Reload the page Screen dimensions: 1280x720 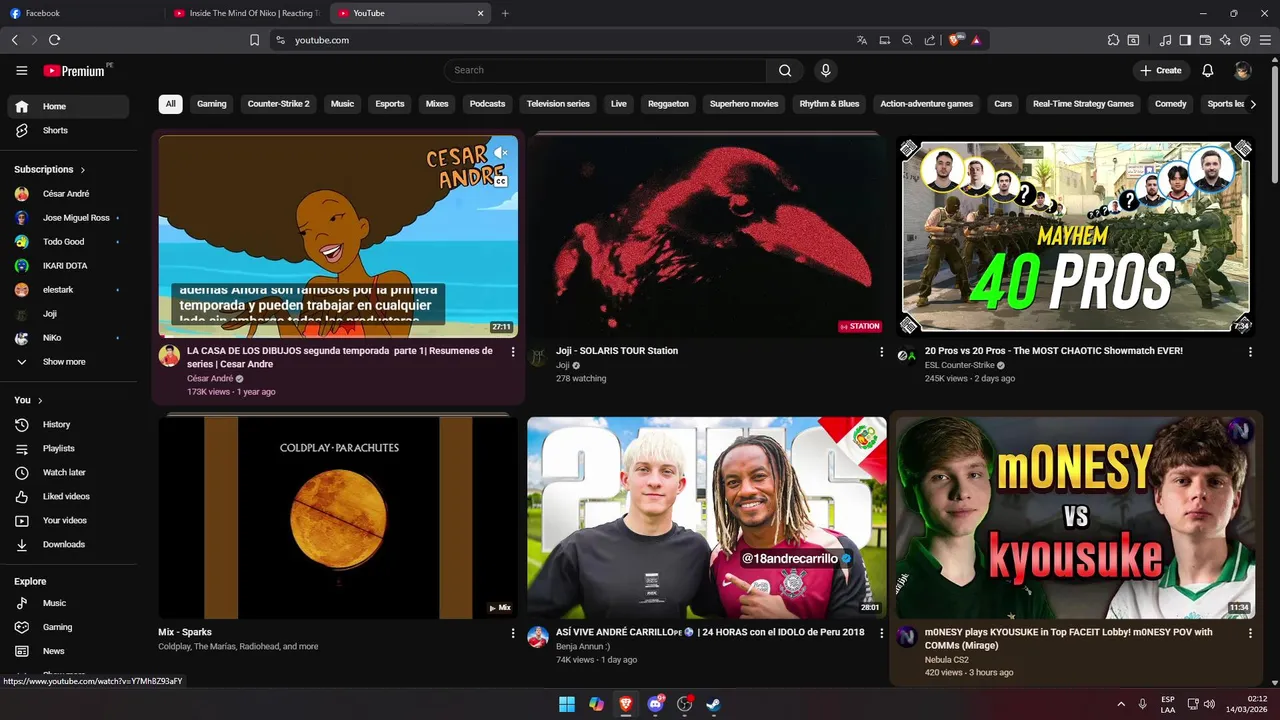click(x=54, y=40)
